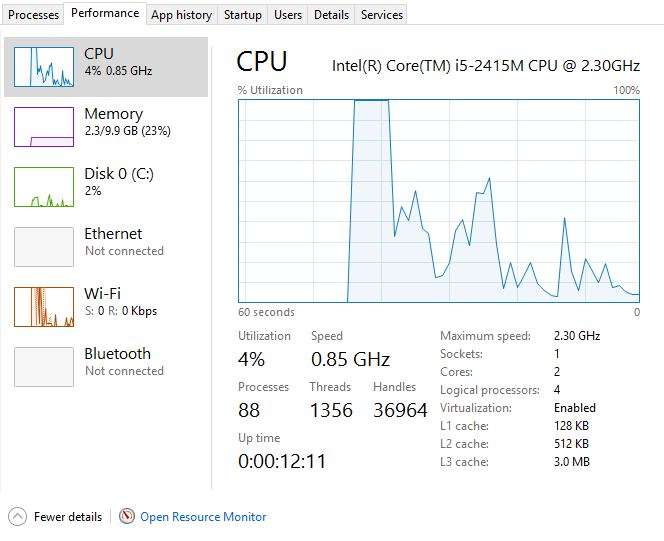Open the Disk 0 (C:) graph thumbnail

tap(44, 187)
